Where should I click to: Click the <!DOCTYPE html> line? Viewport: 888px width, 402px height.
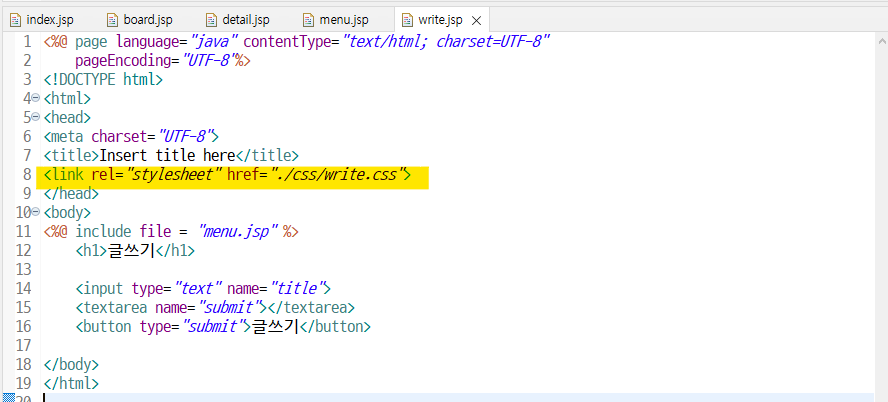coord(103,79)
